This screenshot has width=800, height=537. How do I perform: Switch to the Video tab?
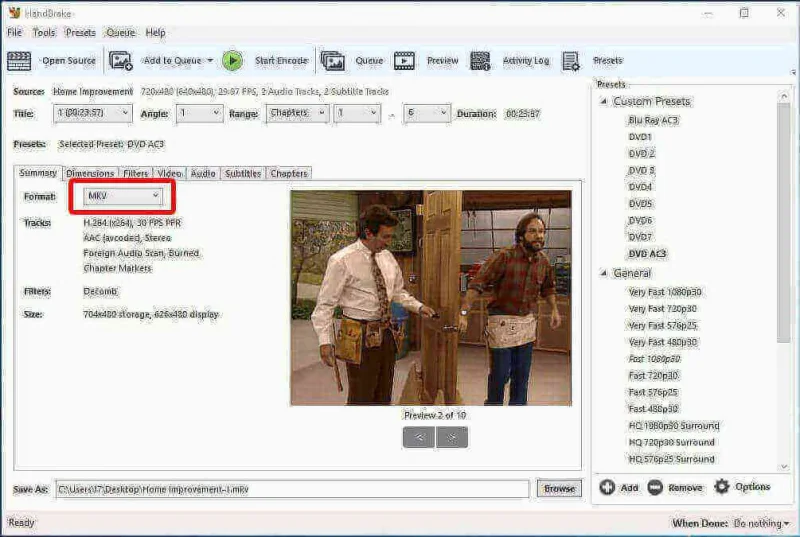coord(169,173)
